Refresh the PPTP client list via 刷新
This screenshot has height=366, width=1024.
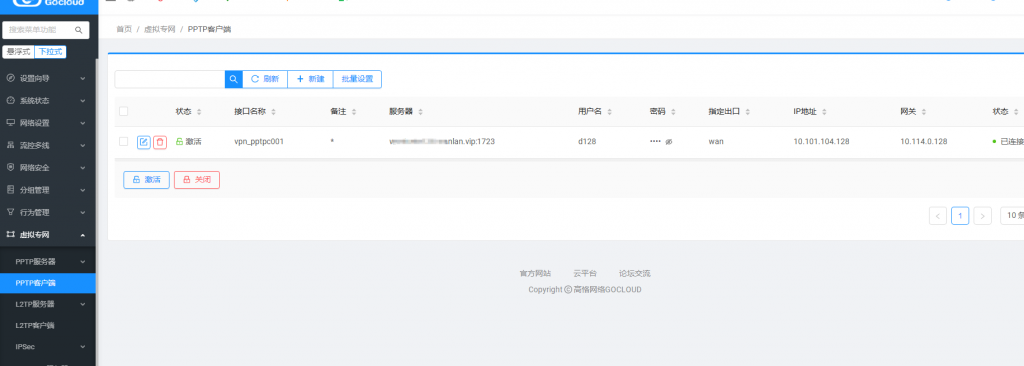click(265, 79)
